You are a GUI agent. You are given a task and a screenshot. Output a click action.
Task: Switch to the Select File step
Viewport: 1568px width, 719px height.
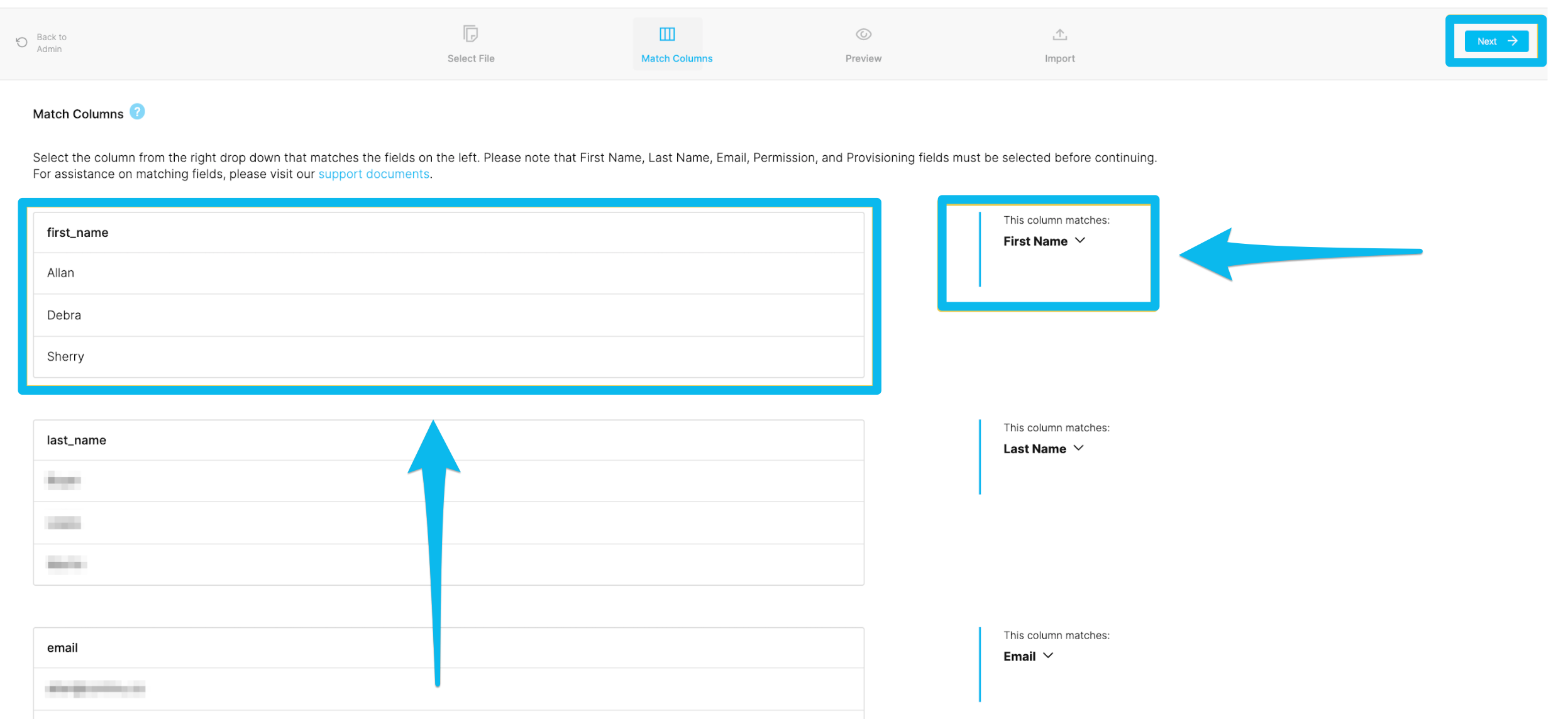[471, 44]
